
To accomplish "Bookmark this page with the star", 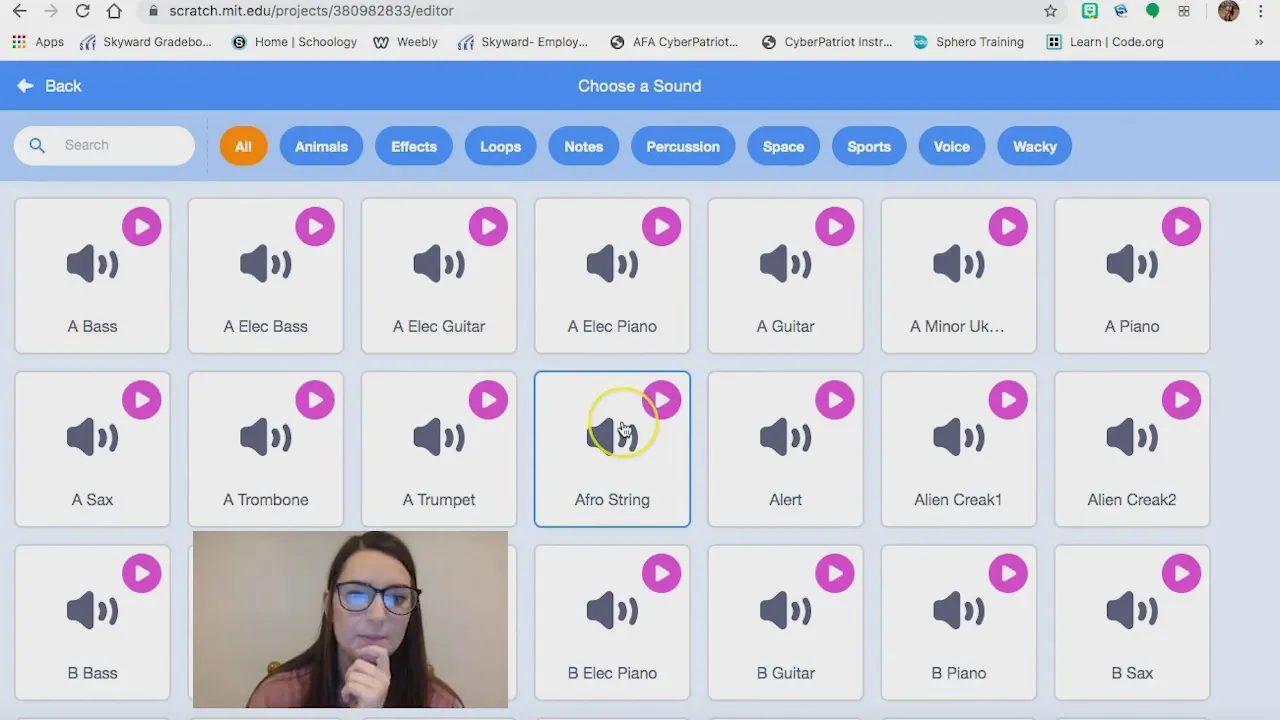I will (1050, 11).
